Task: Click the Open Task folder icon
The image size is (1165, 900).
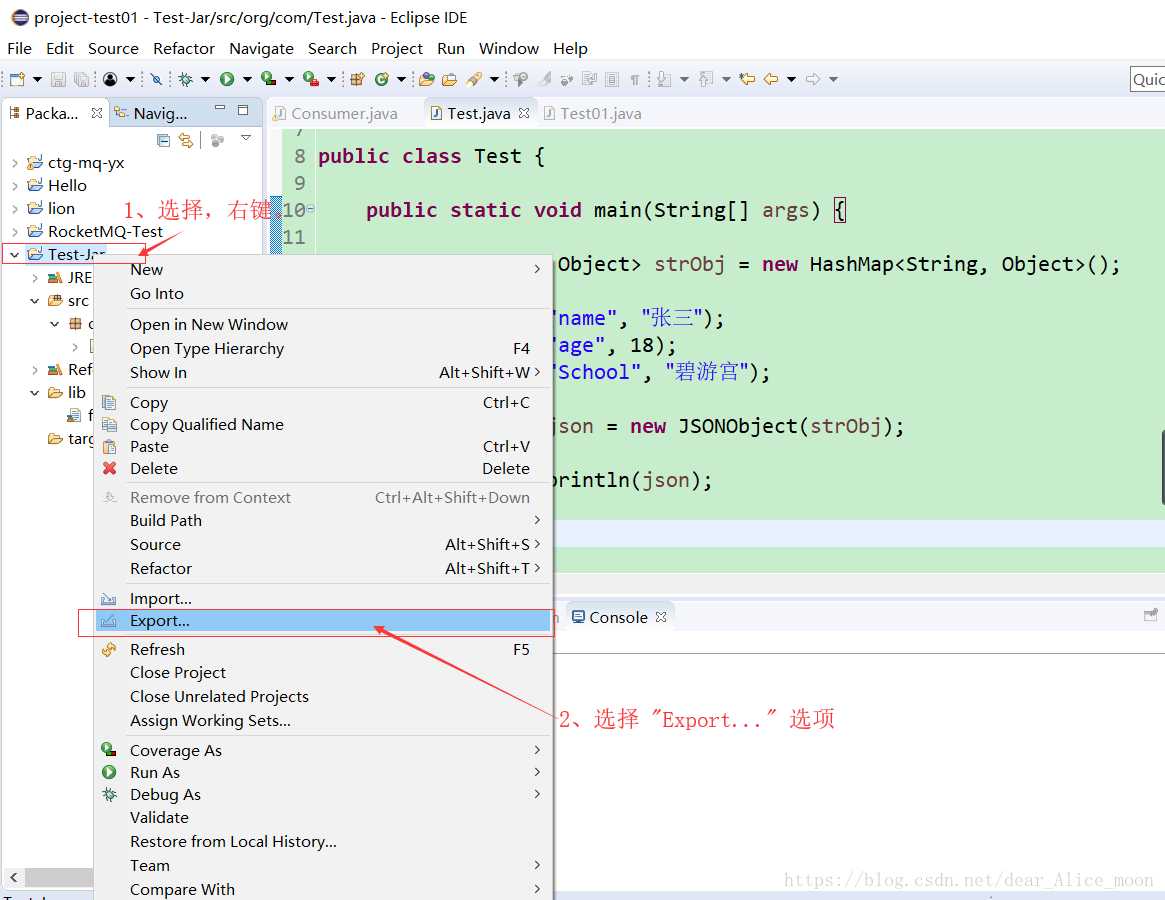Action: 450,79
